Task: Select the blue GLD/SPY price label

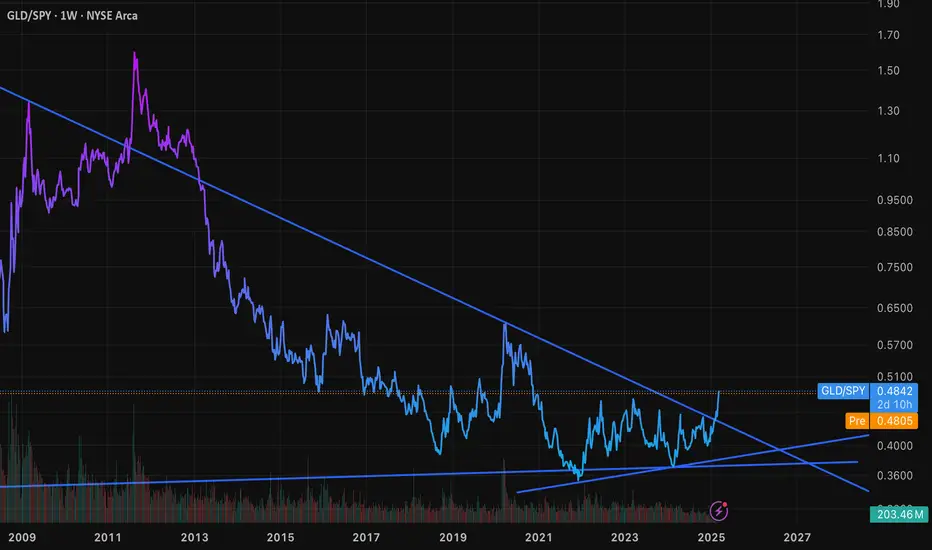Action: (x=843, y=391)
